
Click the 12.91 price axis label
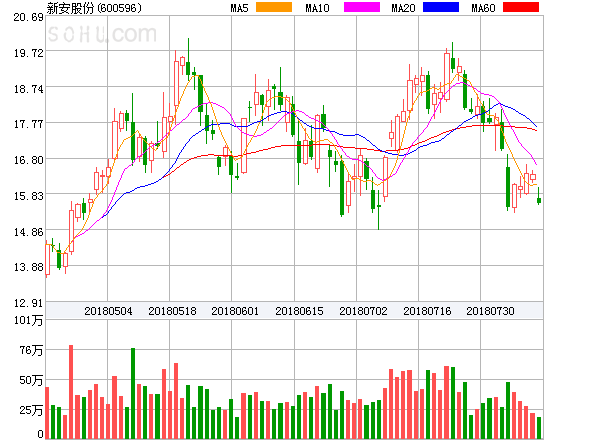28,303
